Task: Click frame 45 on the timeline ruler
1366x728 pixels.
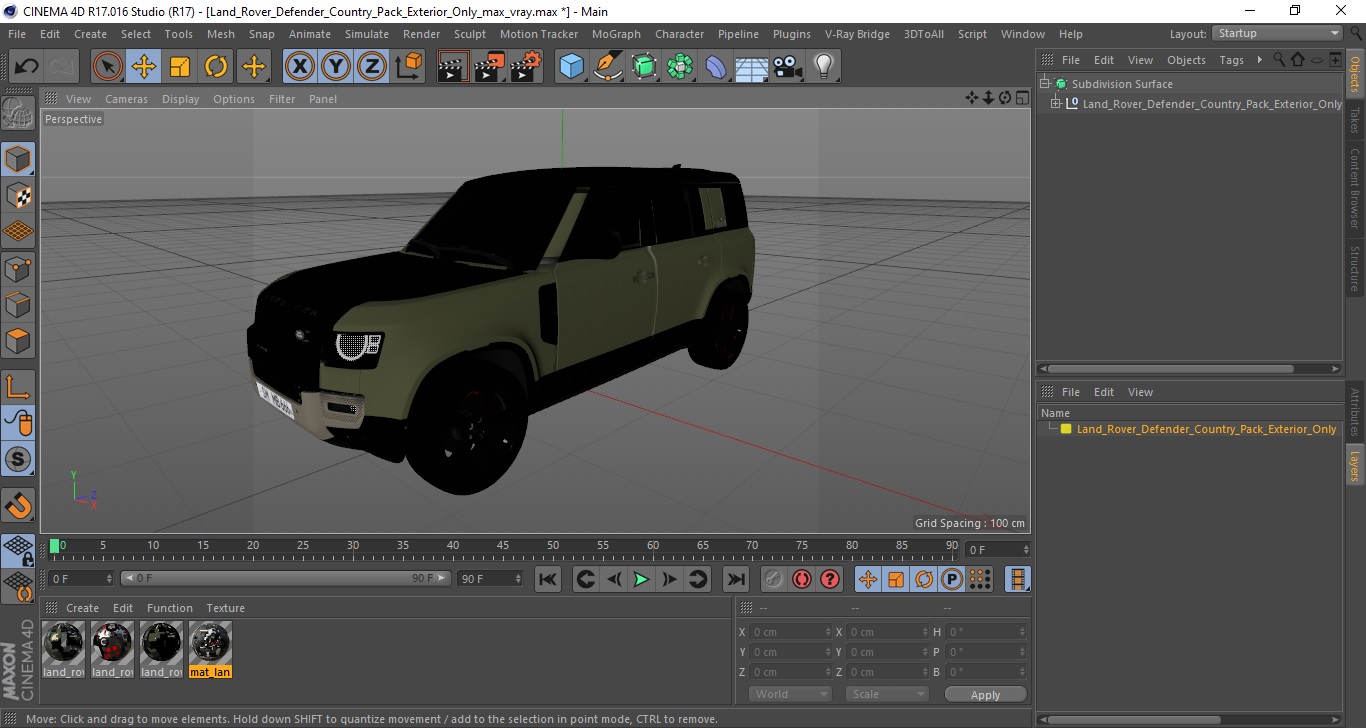Action: tap(453, 546)
